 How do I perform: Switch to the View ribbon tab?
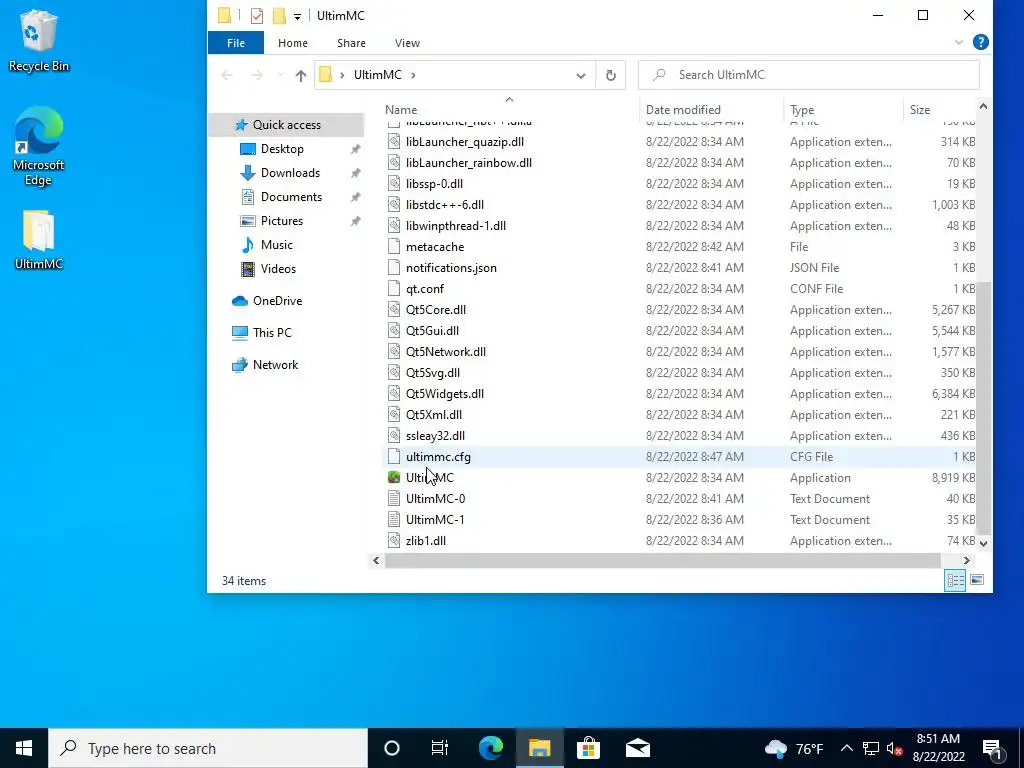408,43
